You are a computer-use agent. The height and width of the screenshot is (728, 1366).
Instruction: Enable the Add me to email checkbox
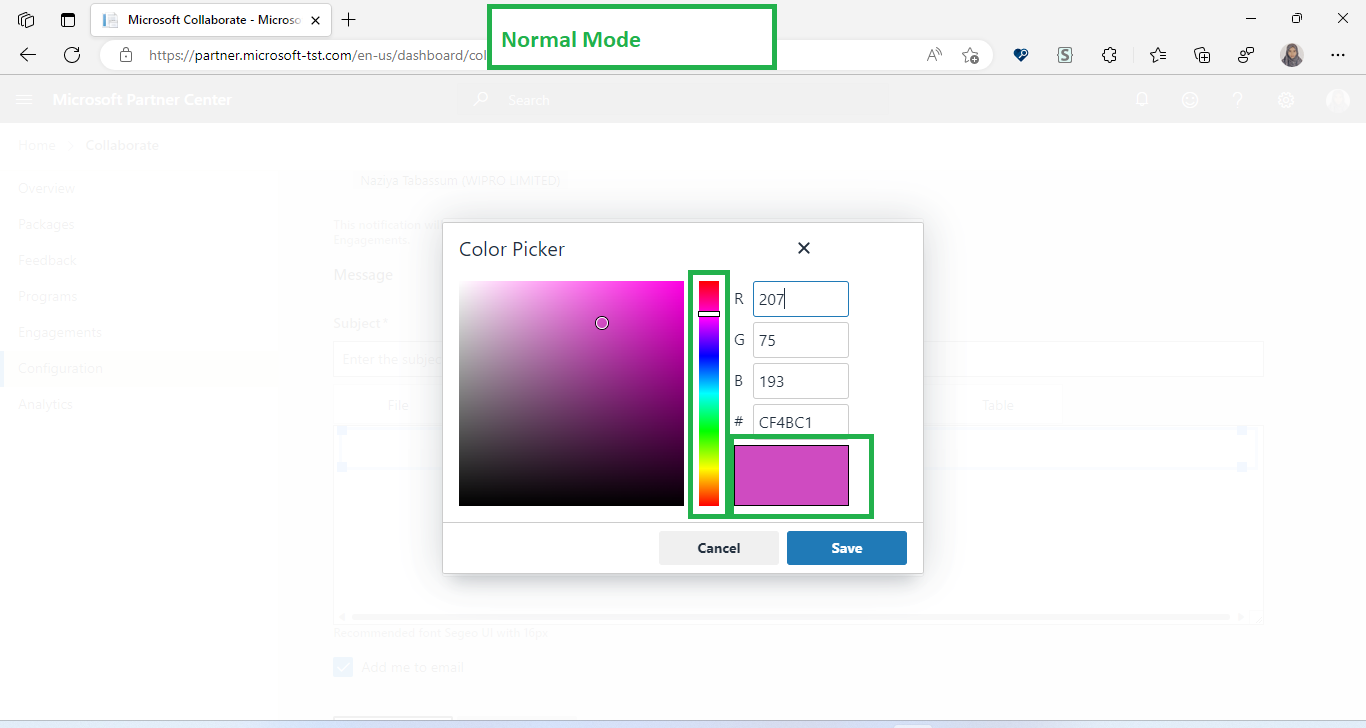click(x=343, y=666)
